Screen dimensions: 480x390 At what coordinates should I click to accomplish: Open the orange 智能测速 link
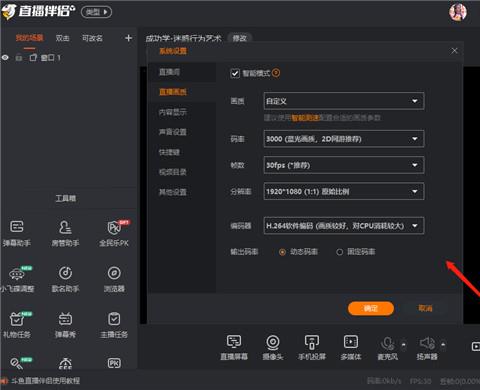tap(305, 118)
